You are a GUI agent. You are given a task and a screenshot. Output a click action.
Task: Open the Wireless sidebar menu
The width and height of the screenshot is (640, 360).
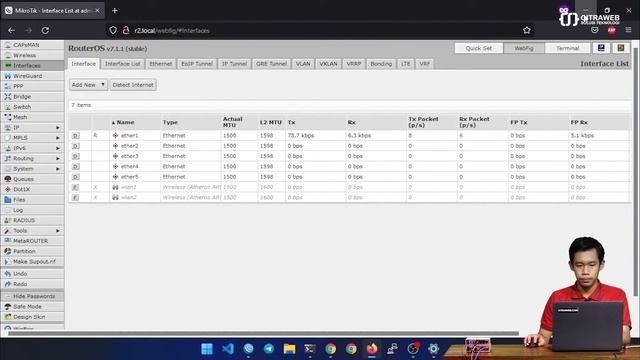tap(32, 55)
